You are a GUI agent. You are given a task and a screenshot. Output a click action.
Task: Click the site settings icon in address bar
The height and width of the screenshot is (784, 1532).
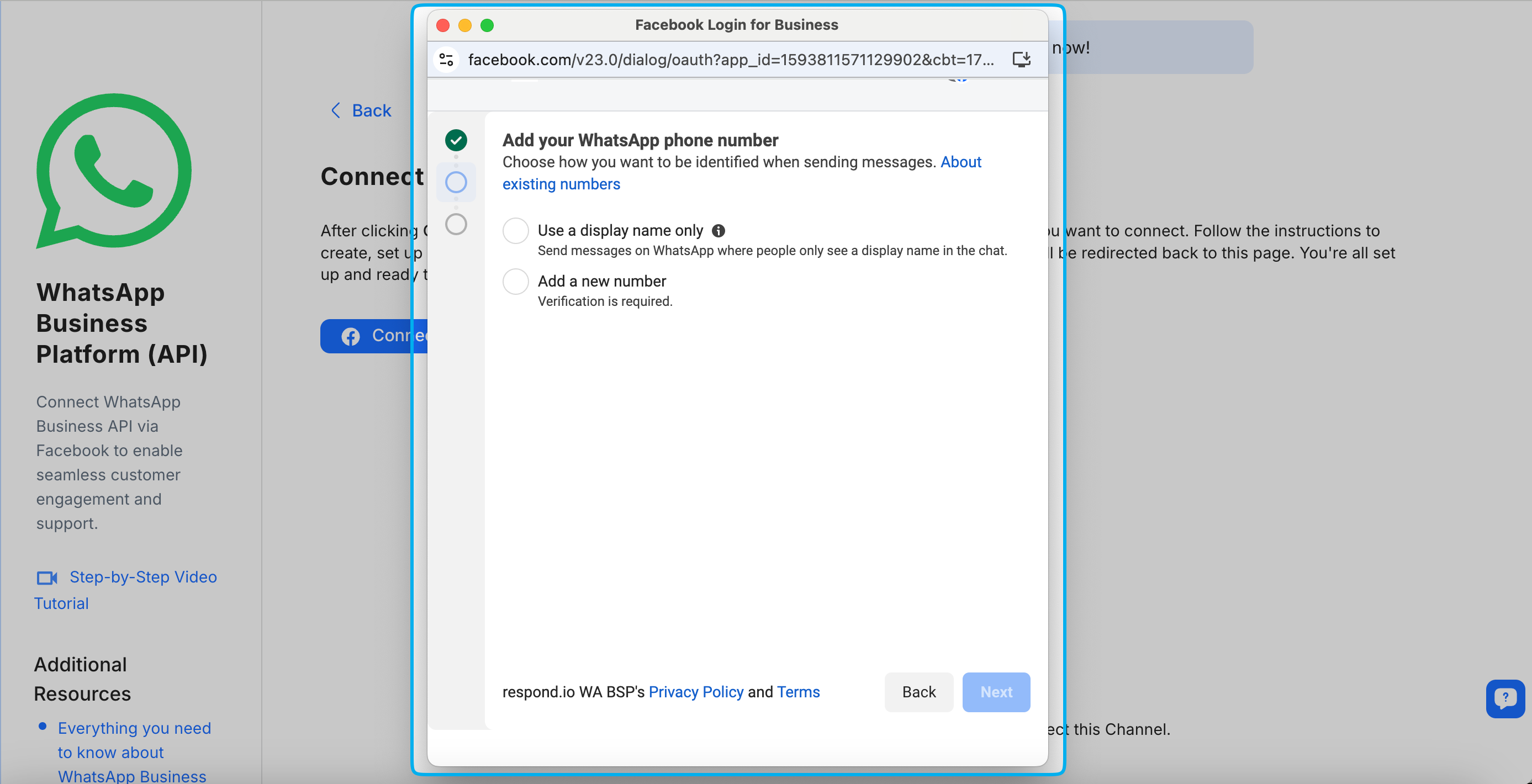[x=446, y=60]
